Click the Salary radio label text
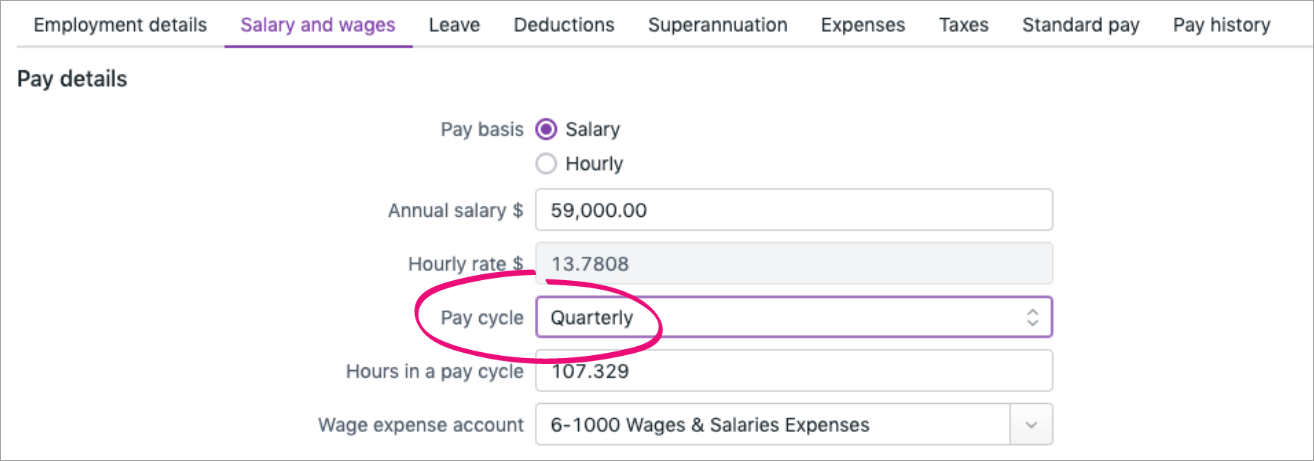The width and height of the screenshot is (1314, 461). click(x=592, y=129)
